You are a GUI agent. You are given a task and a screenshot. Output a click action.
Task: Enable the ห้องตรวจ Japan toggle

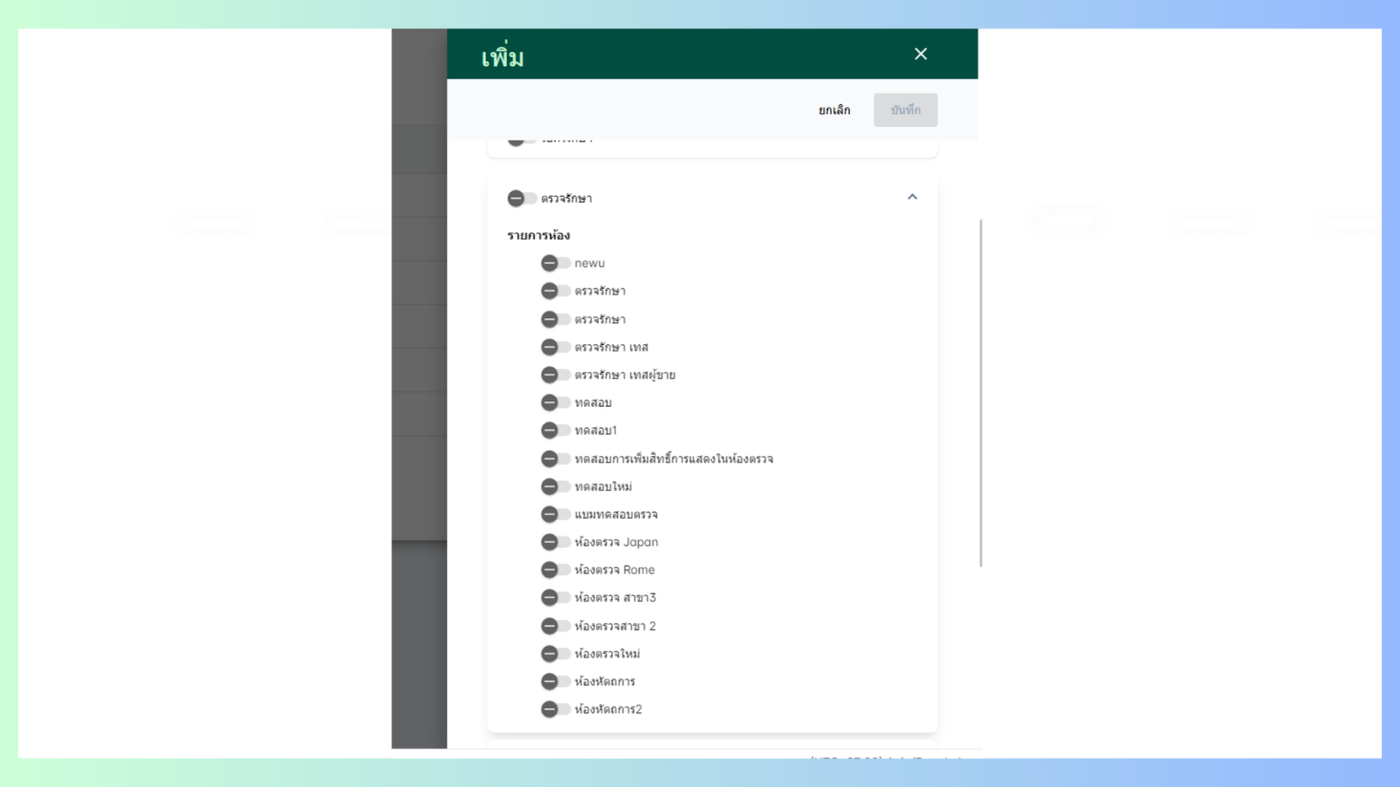555,542
